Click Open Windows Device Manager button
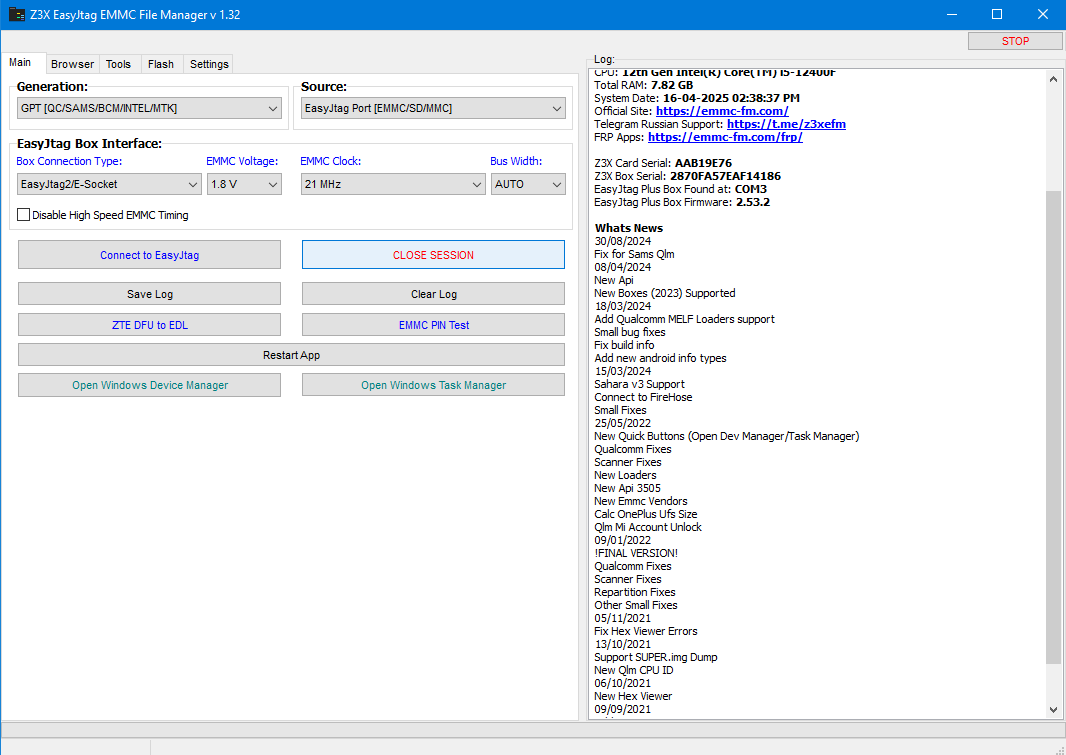The width and height of the screenshot is (1066, 755). click(150, 385)
